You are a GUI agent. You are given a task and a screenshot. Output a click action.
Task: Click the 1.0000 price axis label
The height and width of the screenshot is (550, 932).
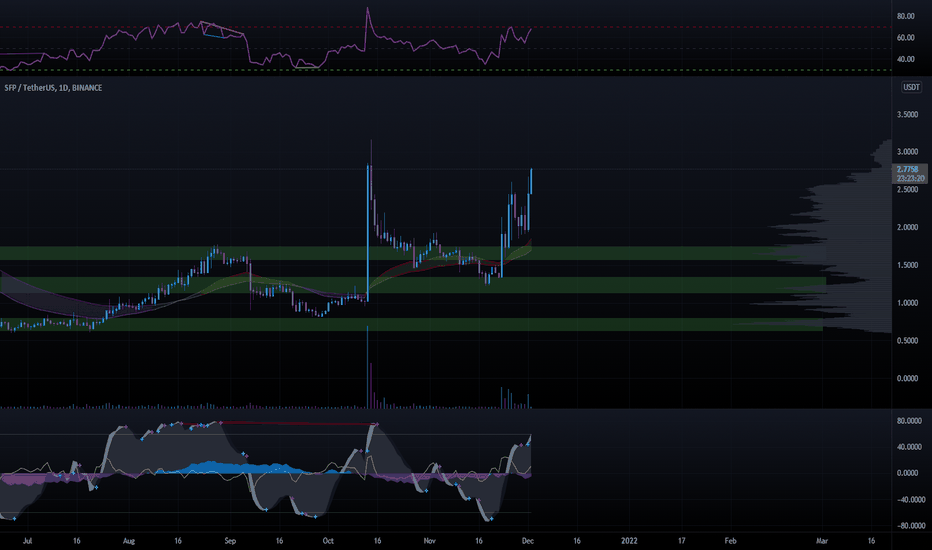(x=907, y=303)
